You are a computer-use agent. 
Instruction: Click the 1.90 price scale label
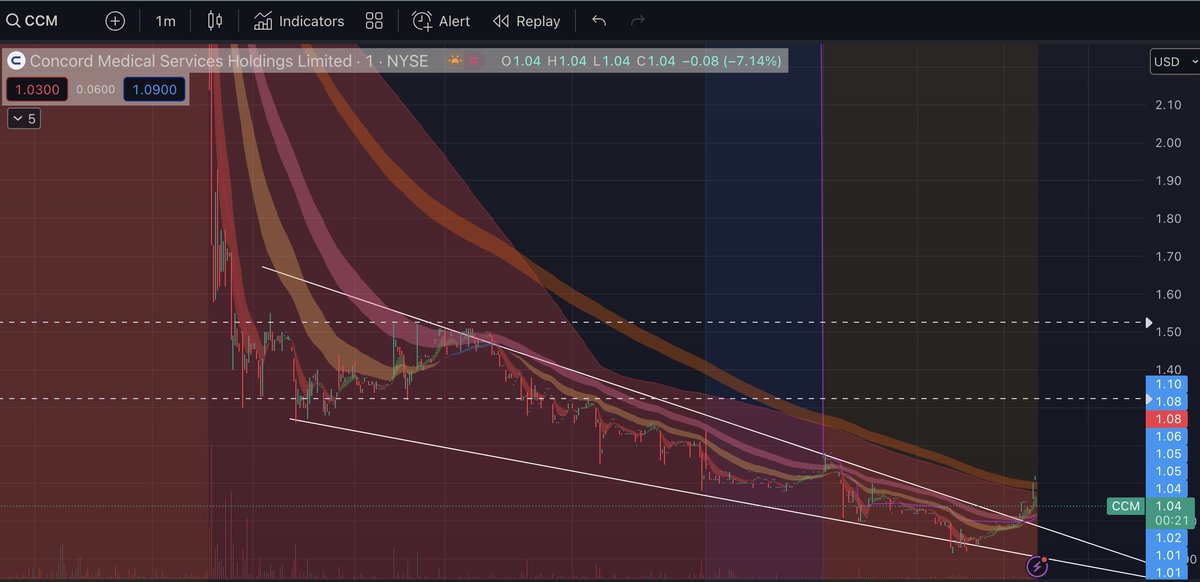[1170, 180]
